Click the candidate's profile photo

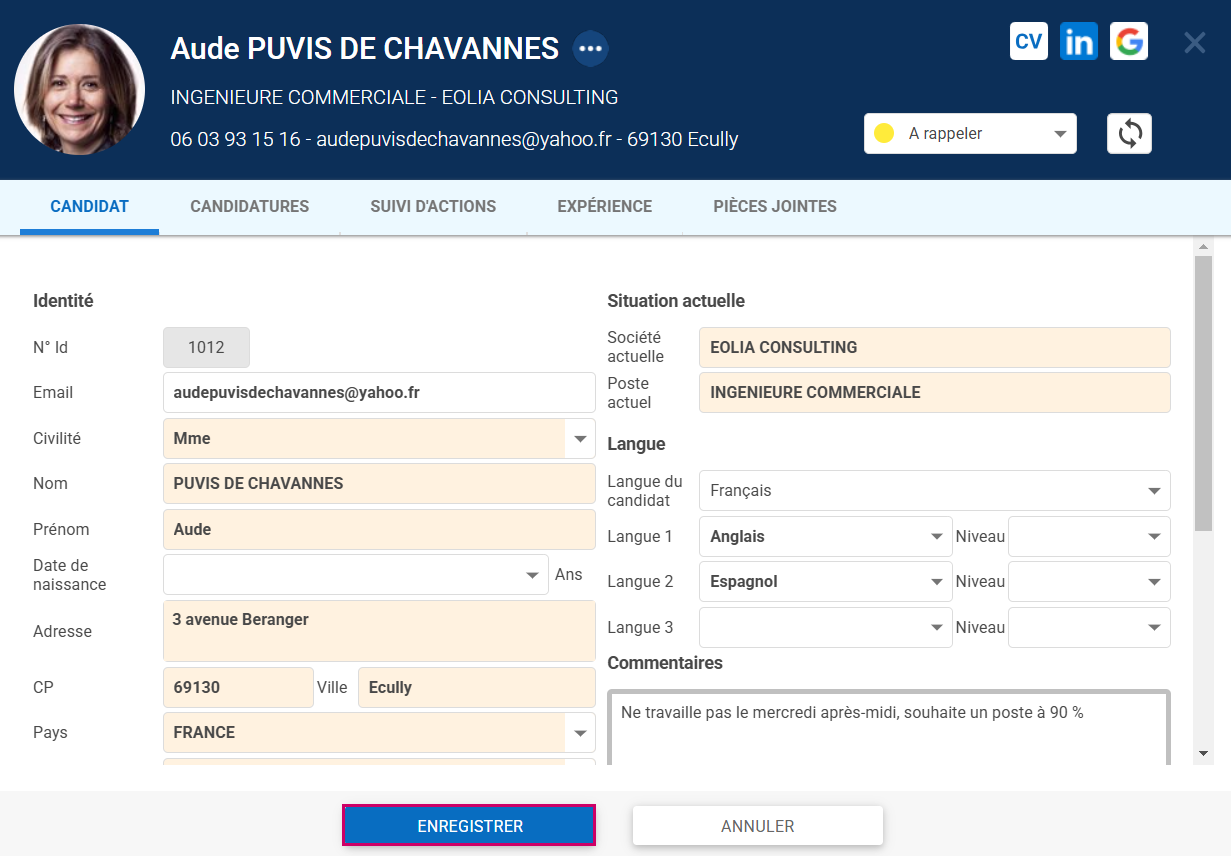pos(80,90)
